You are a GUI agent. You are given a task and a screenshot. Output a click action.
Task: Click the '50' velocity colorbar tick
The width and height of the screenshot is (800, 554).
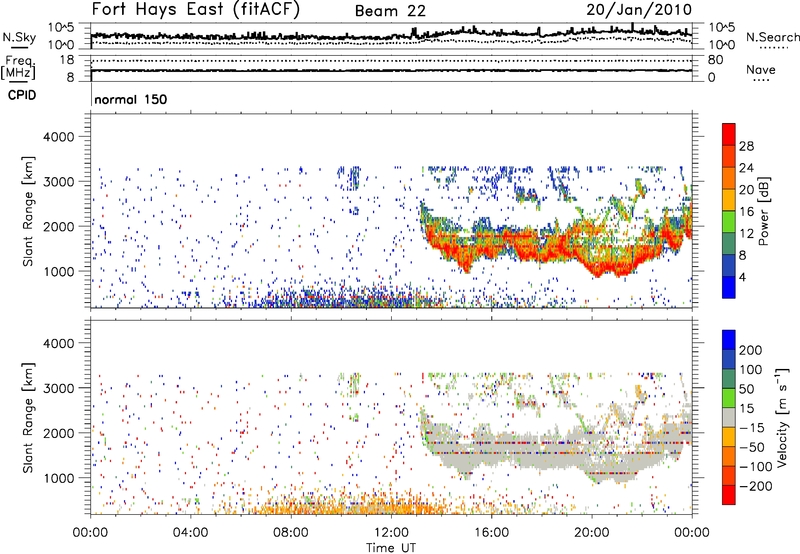coord(746,389)
